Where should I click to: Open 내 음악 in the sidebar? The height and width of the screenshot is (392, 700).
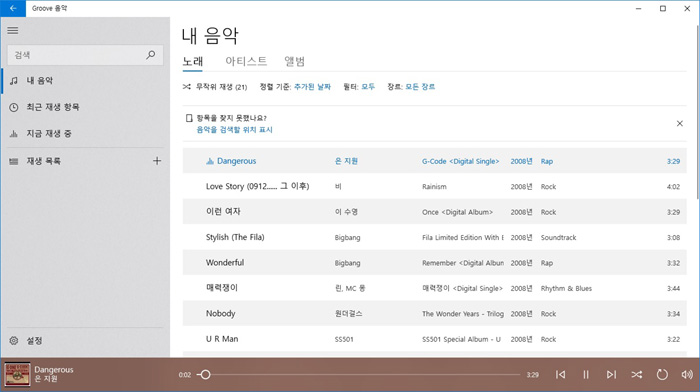coord(85,80)
